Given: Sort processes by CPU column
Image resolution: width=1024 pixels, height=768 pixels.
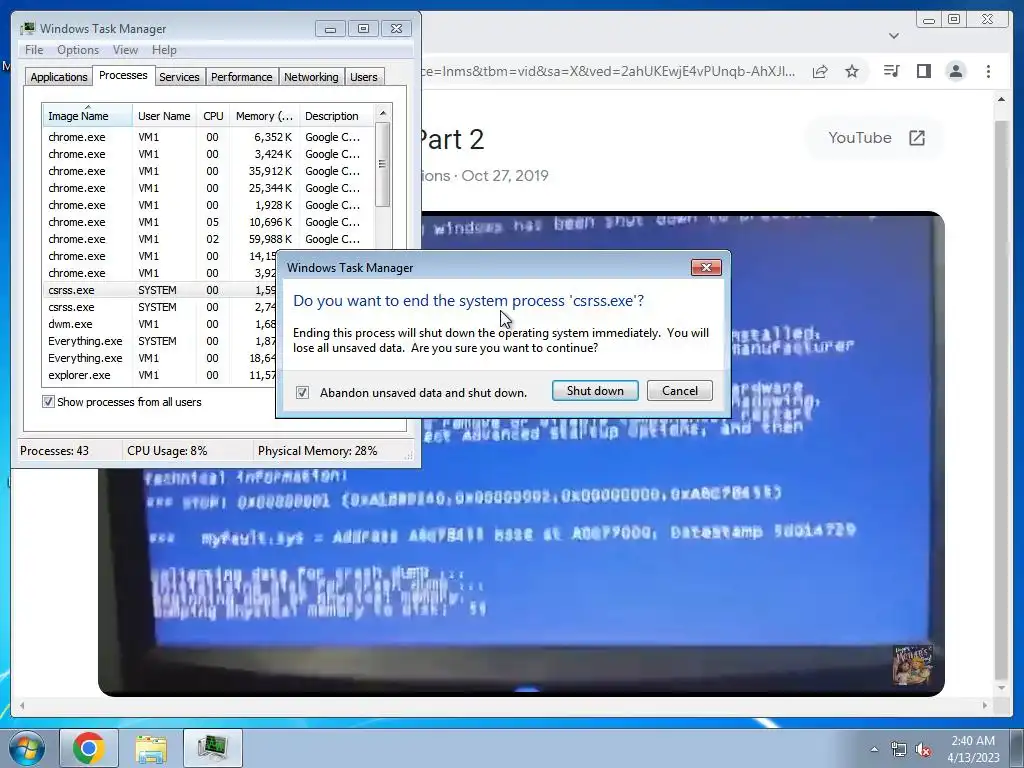Looking at the screenshot, I should click(x=213, y=116).
